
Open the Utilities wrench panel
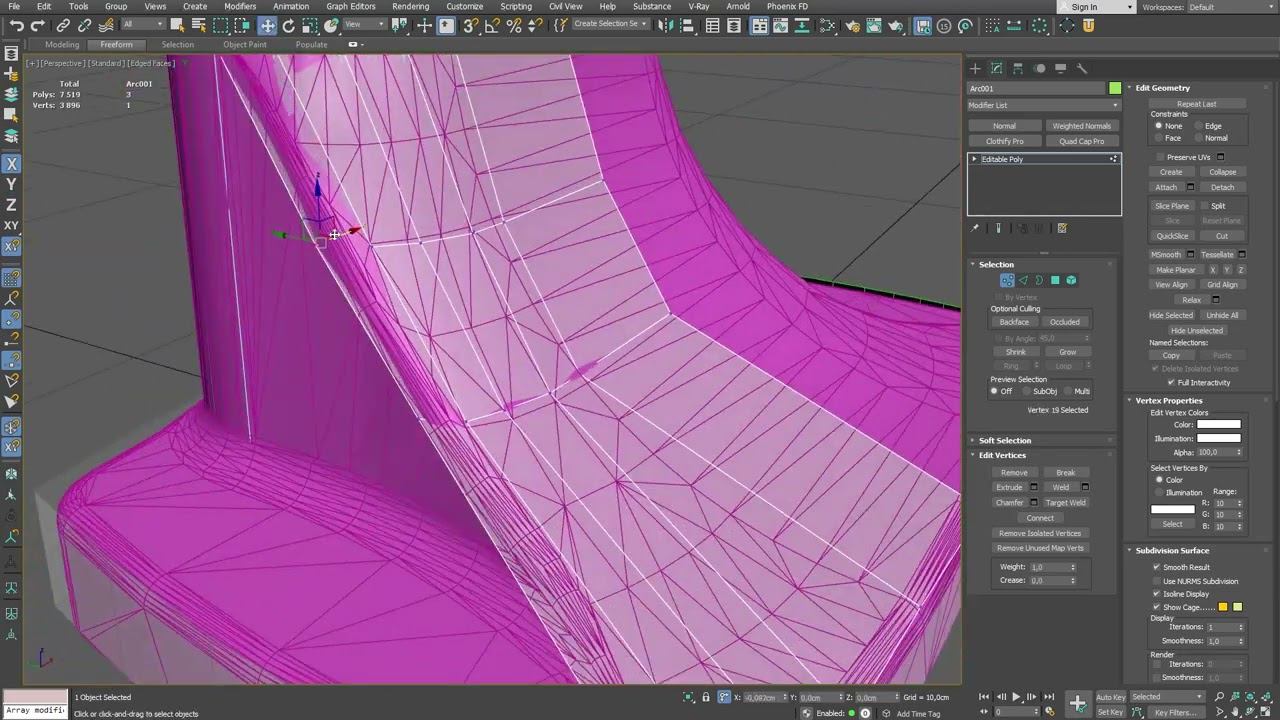1082,68
